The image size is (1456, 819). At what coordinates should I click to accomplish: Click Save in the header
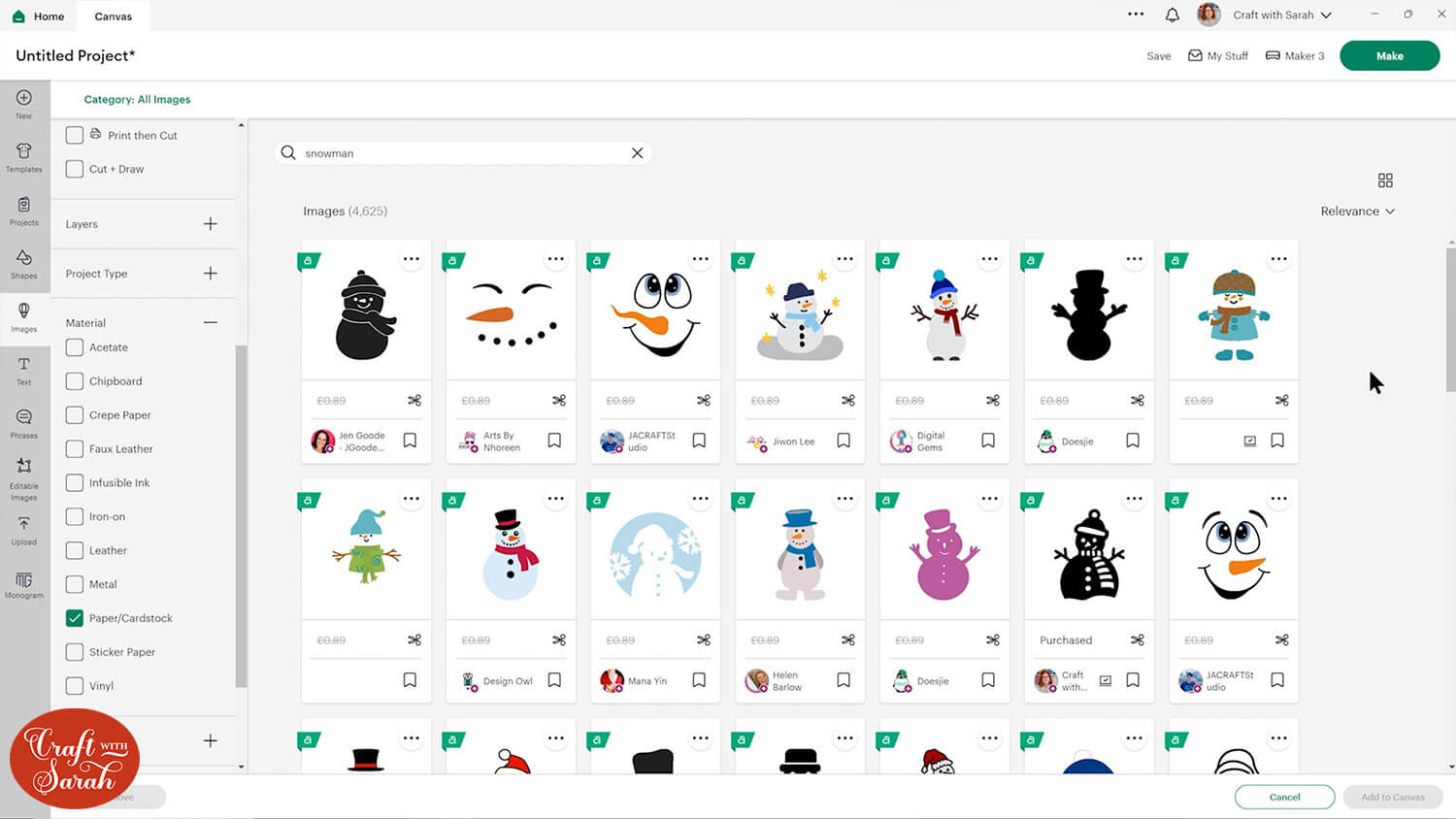tap(1158, 56)
